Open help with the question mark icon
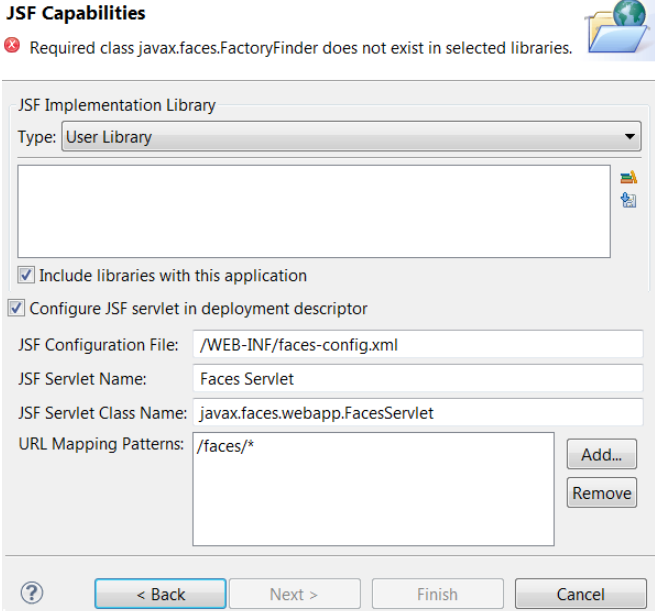655x611 pixels. 32,593
